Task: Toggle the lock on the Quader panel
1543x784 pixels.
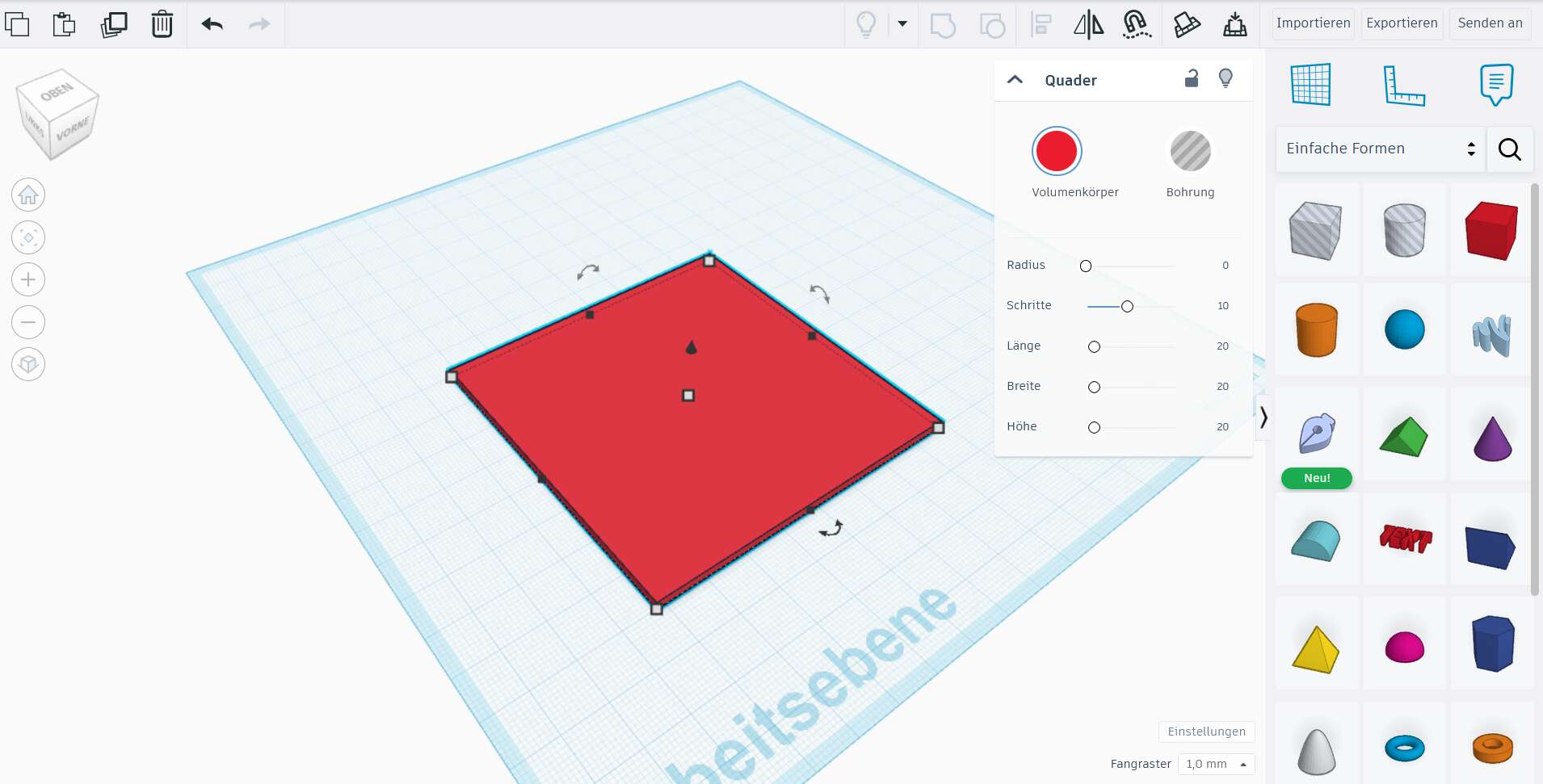Action: [x=1192, y=79]
